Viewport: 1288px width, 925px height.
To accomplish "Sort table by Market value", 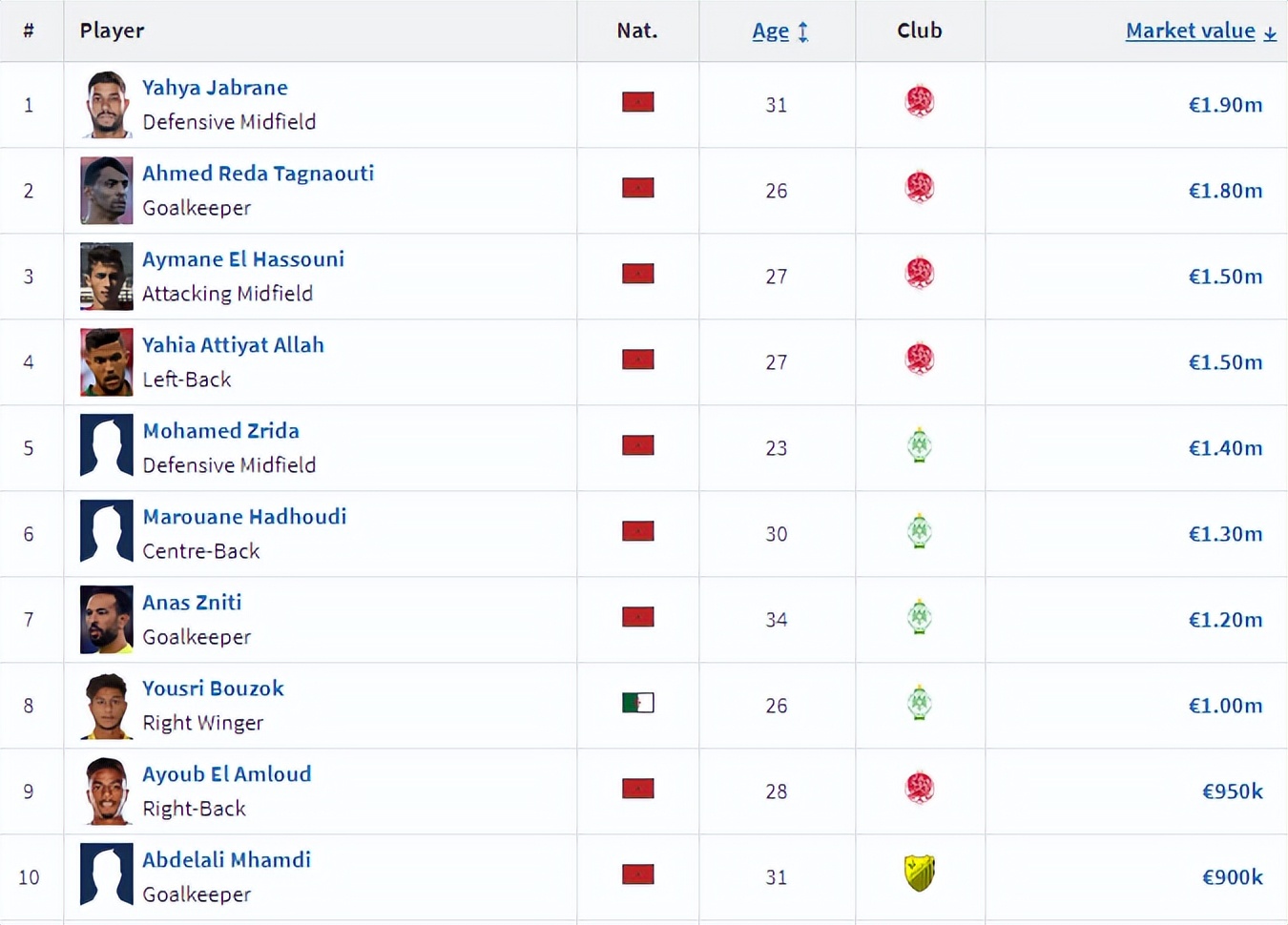I will 1190,31.
